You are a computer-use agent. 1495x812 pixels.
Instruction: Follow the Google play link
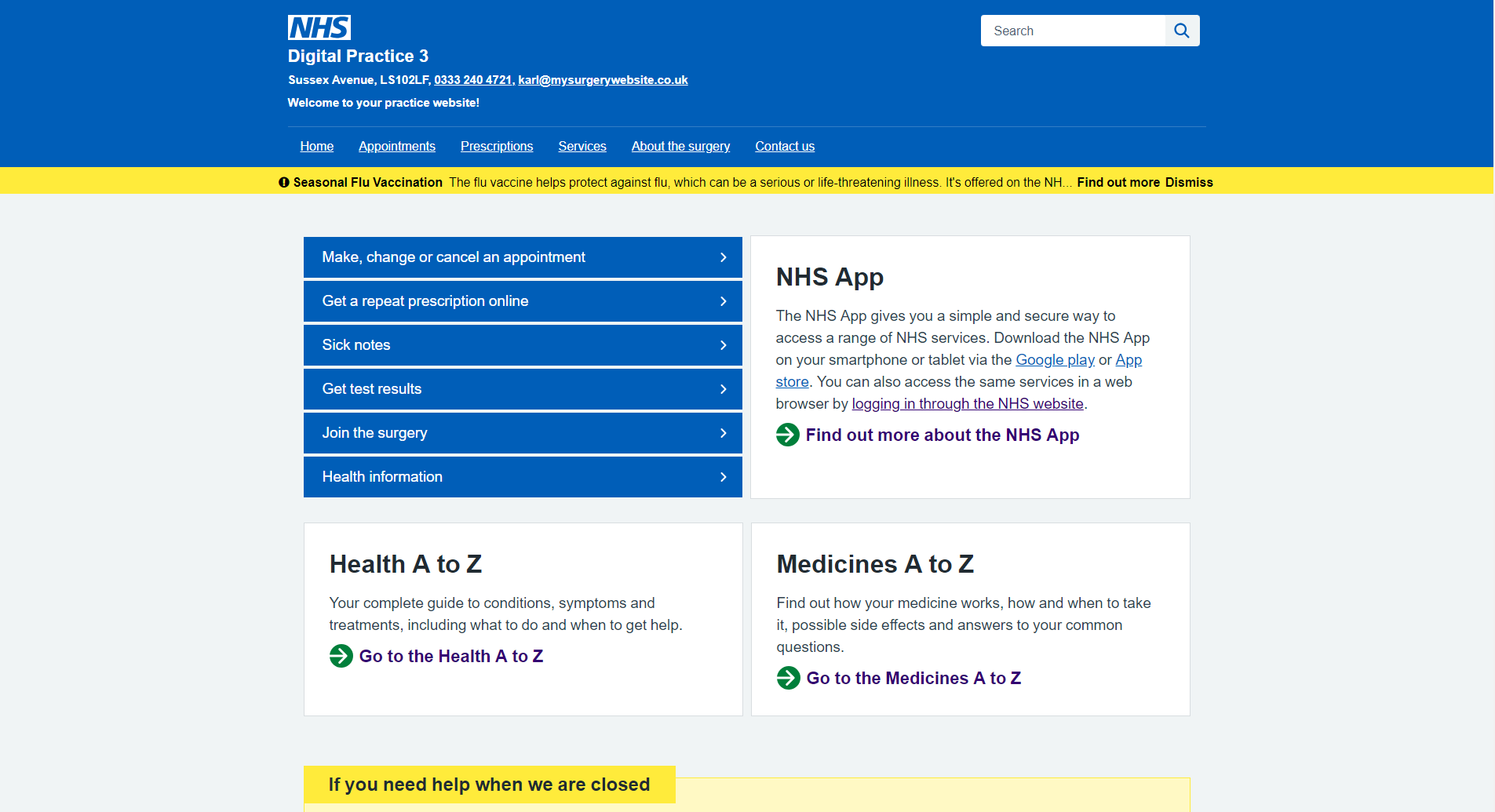click(x=1055, y=360)
